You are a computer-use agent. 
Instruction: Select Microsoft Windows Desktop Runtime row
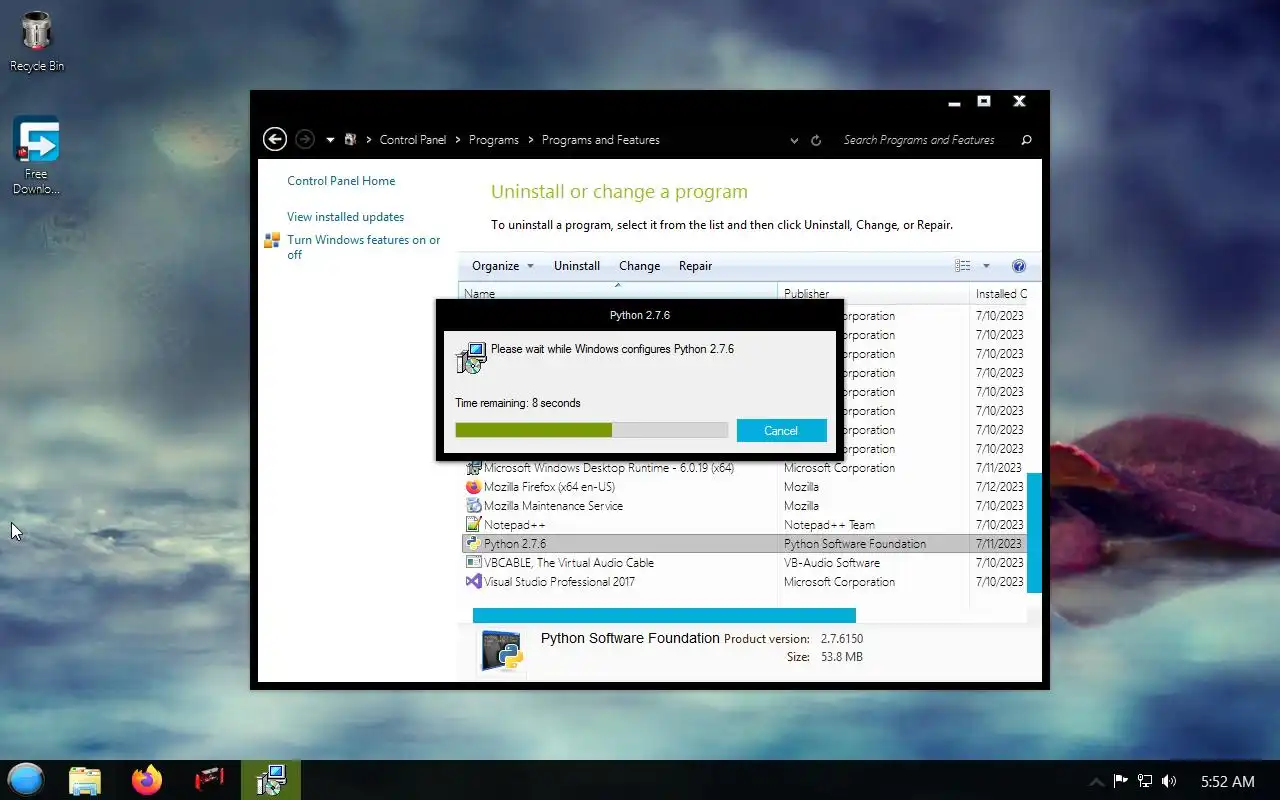tap(744, 468)
